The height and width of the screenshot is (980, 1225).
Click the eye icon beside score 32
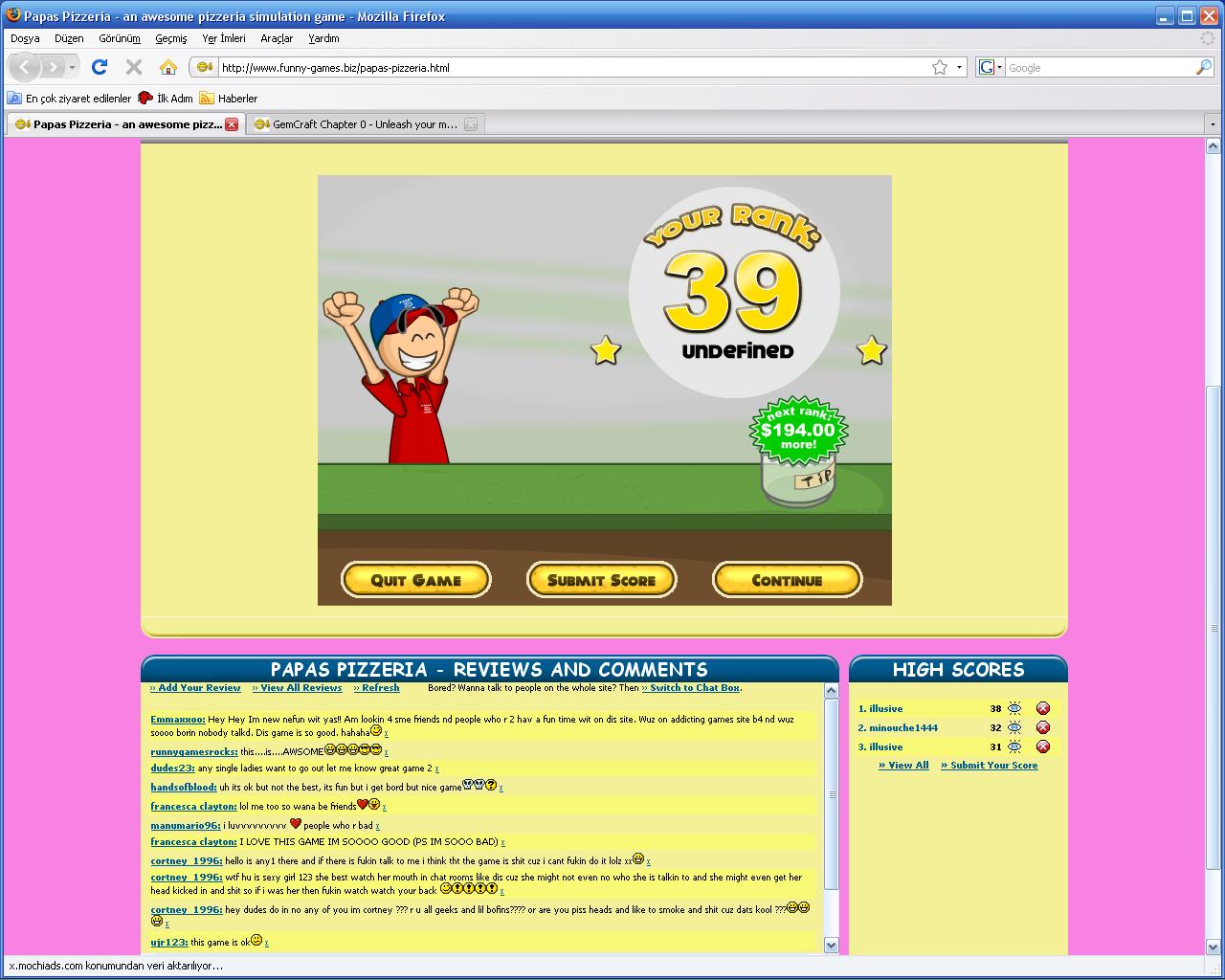(1014, 727)
